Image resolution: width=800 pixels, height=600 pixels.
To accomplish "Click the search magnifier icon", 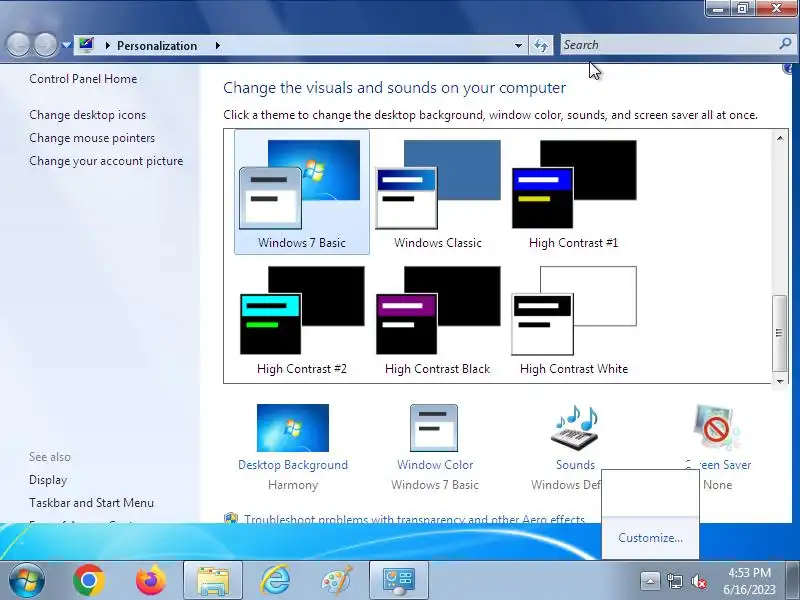I will click(786, 44).
